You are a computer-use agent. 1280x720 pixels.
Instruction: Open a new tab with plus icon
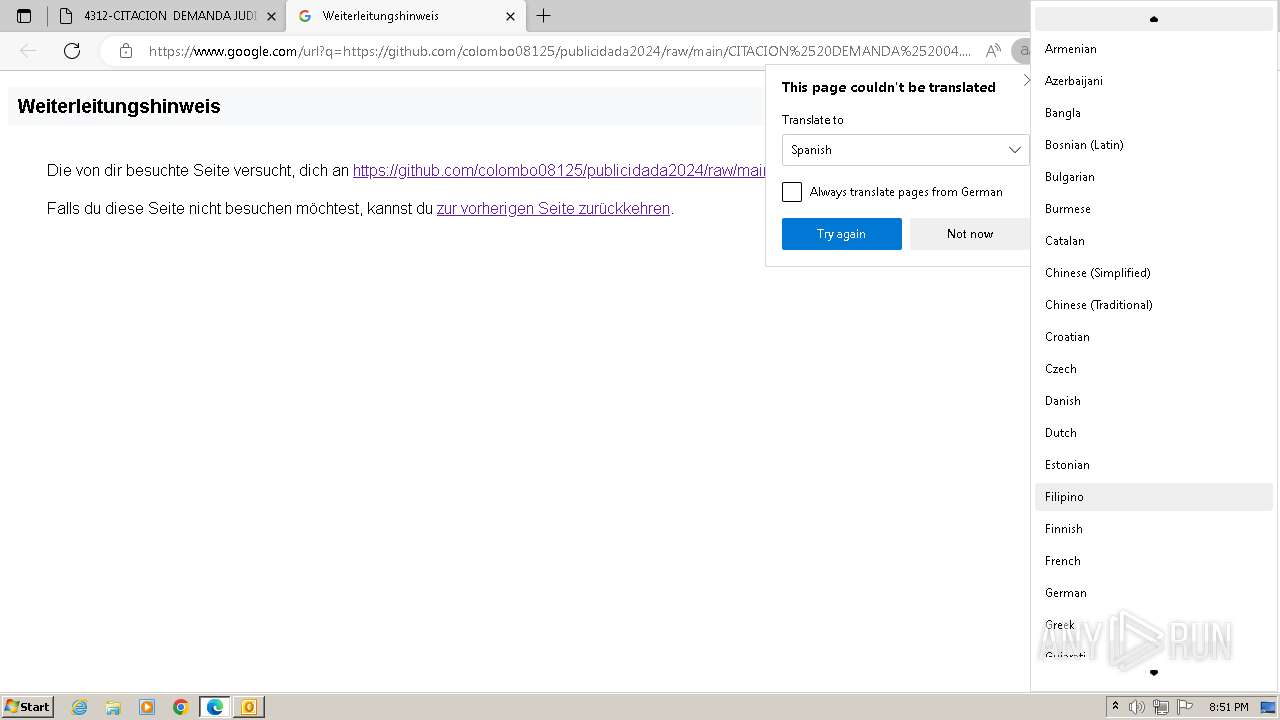[544, 16]
